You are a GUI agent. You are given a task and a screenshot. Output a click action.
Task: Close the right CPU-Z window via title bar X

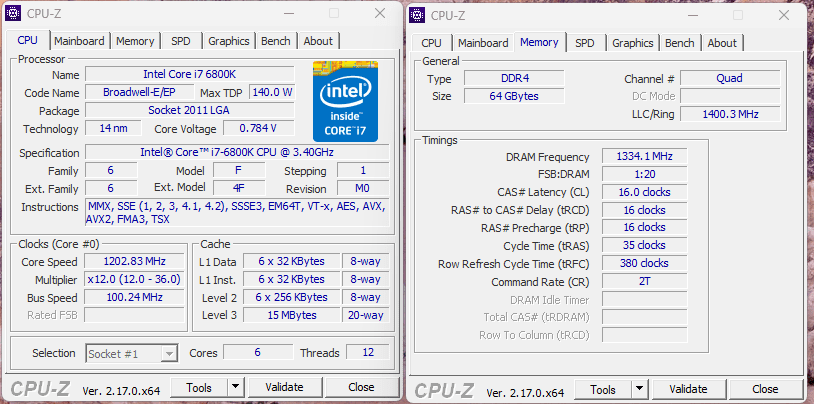784,16
